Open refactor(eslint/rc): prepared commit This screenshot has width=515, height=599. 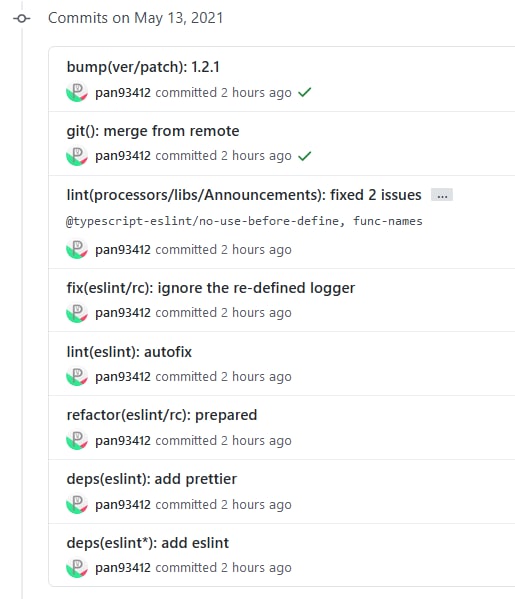pos(162,415)
